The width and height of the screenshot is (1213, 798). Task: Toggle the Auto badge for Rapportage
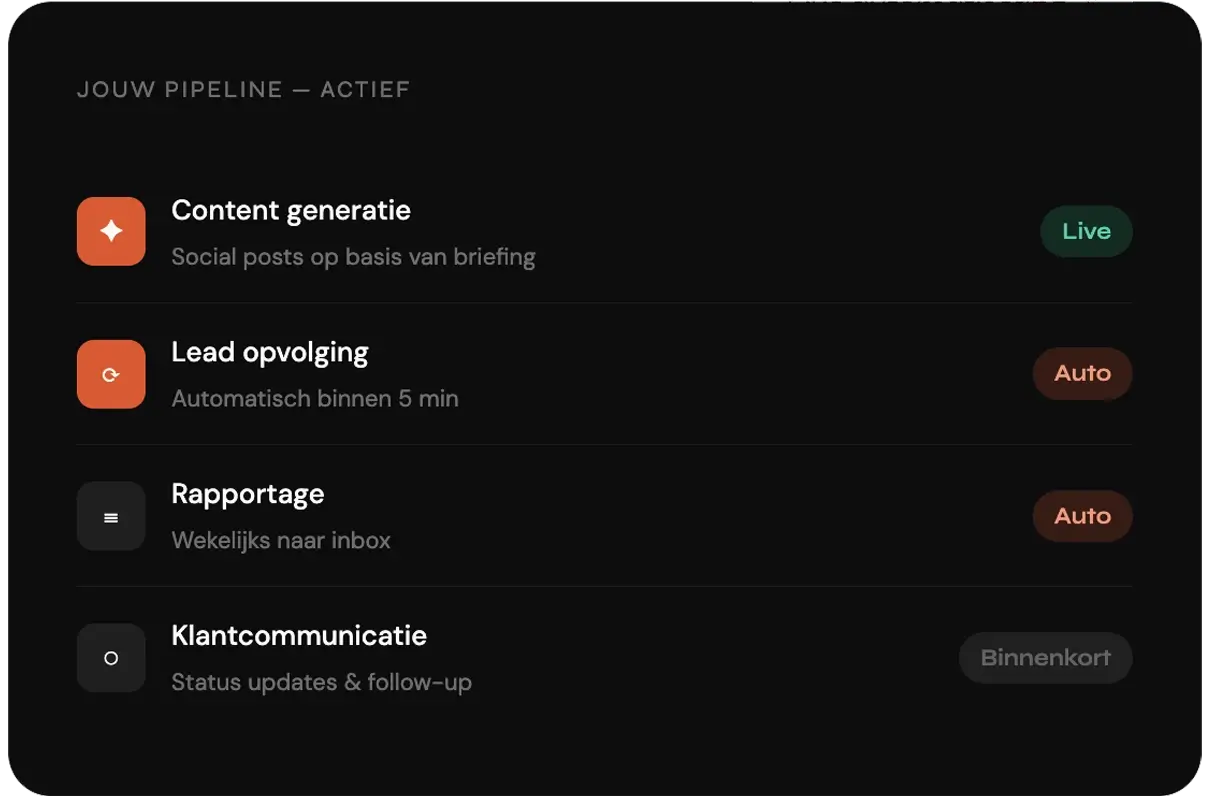click(1082, 516)
